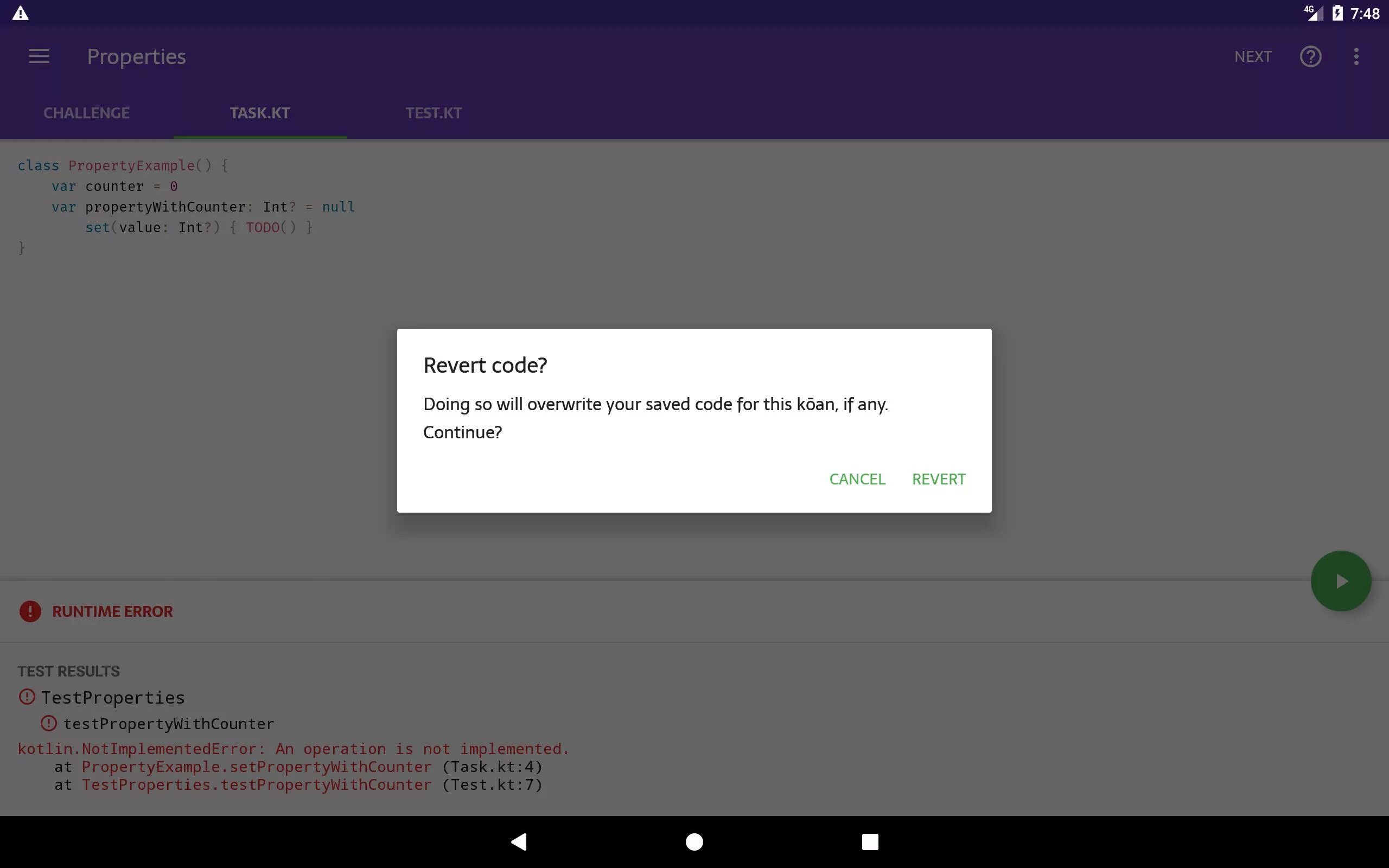Tap the Runtime Error red icon
Image resolution: width=1389 pixels, height=868 pixels.
tap(30, 611)
